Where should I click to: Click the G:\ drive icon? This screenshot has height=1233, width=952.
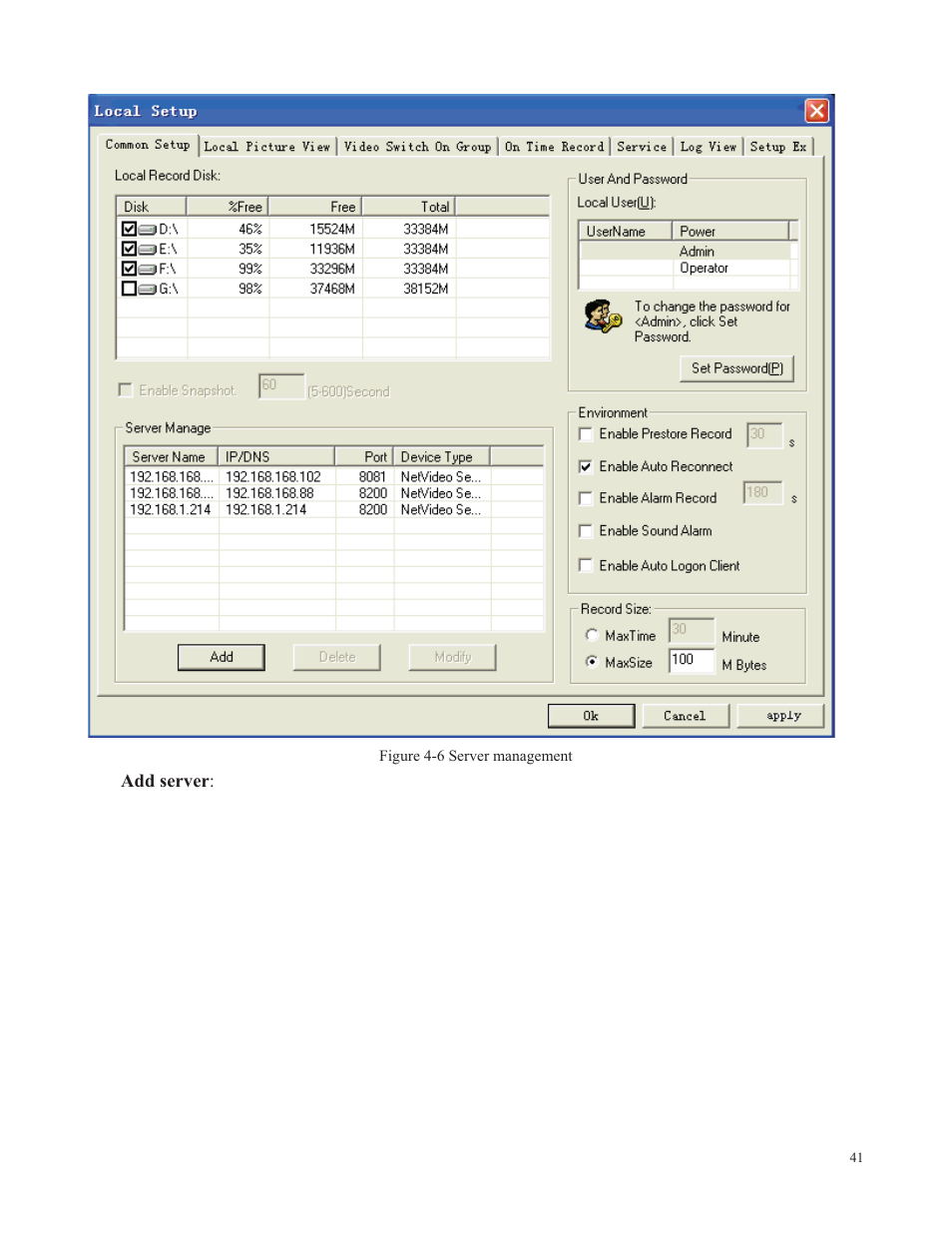(148, 289)
